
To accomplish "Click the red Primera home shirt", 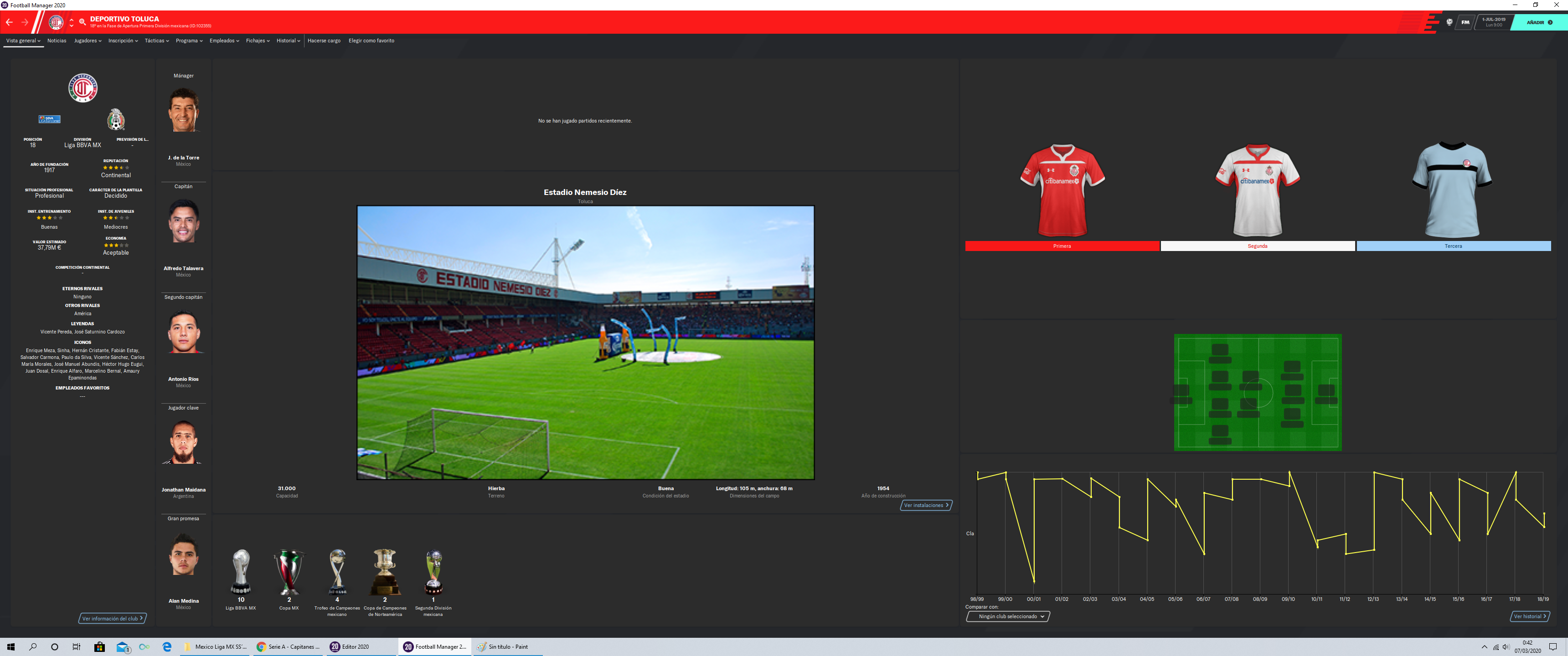I will 1062,190.
